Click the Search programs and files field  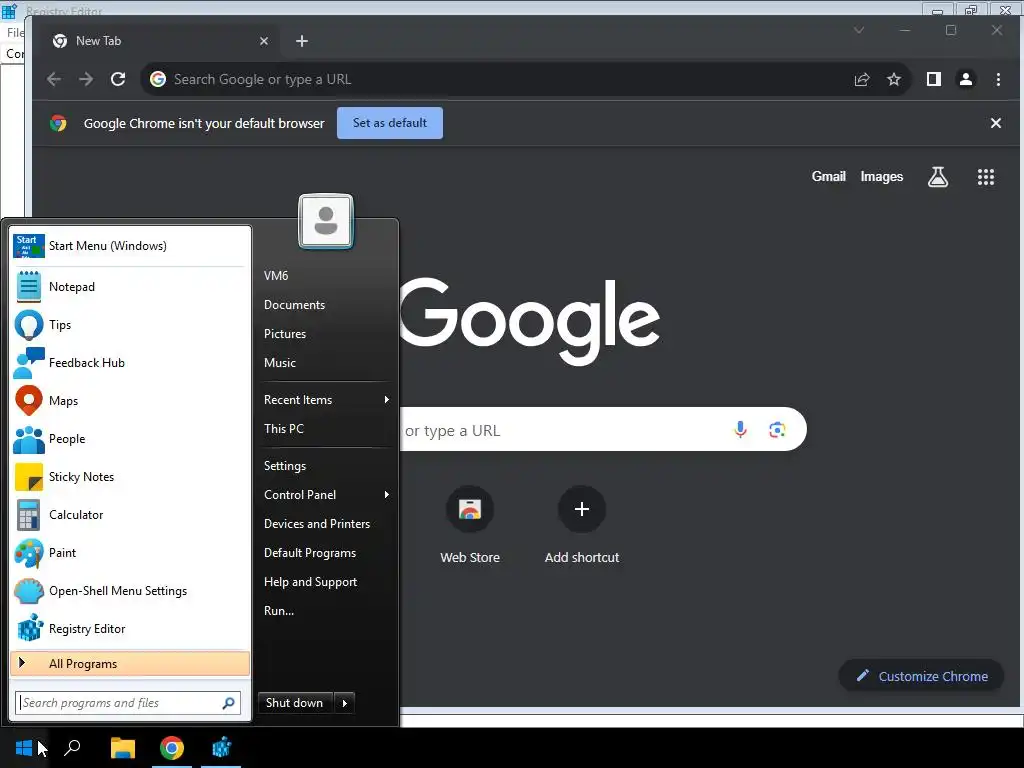pos(119,703)
